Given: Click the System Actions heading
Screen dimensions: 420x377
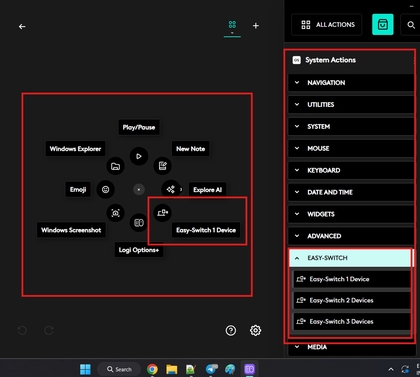Looking at the screenshot, I should tap(330, 60).
